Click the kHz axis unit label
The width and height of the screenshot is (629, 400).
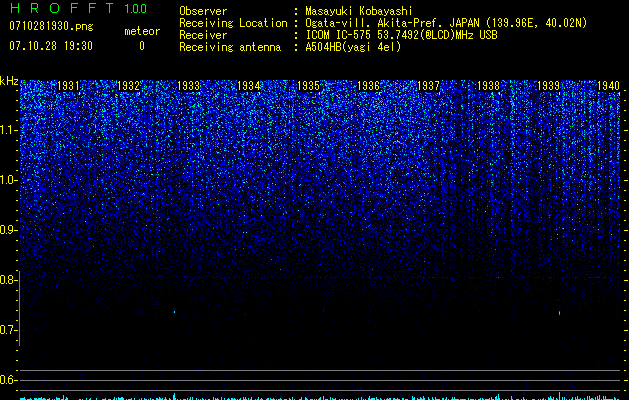click(9, 81)
